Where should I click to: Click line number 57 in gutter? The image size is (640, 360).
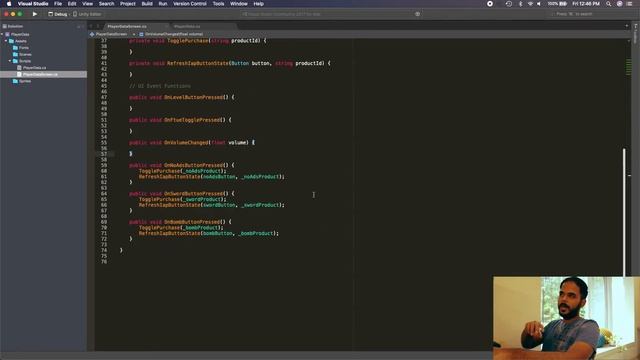click(x=104, y=154)
